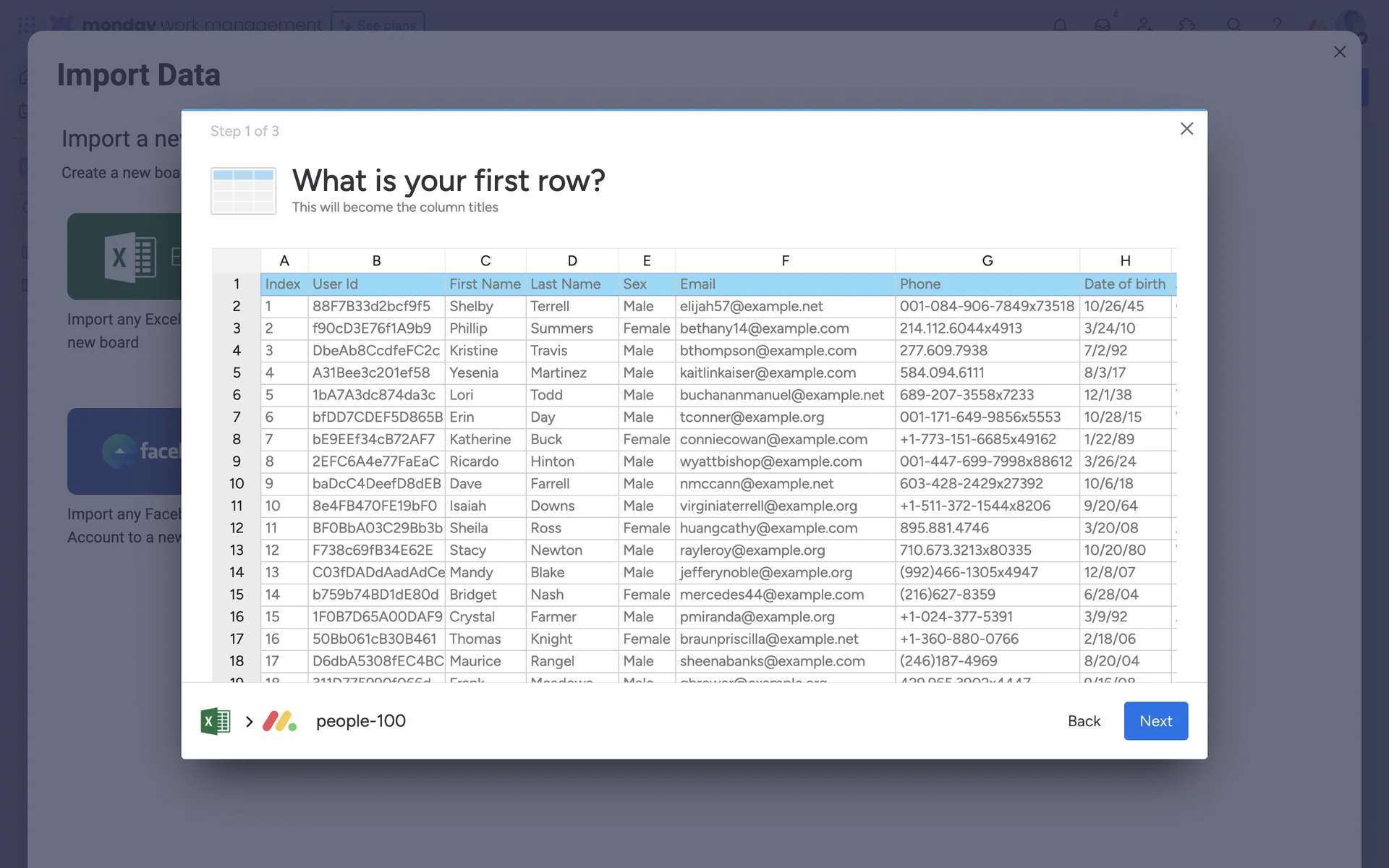Select column F header

785,260
